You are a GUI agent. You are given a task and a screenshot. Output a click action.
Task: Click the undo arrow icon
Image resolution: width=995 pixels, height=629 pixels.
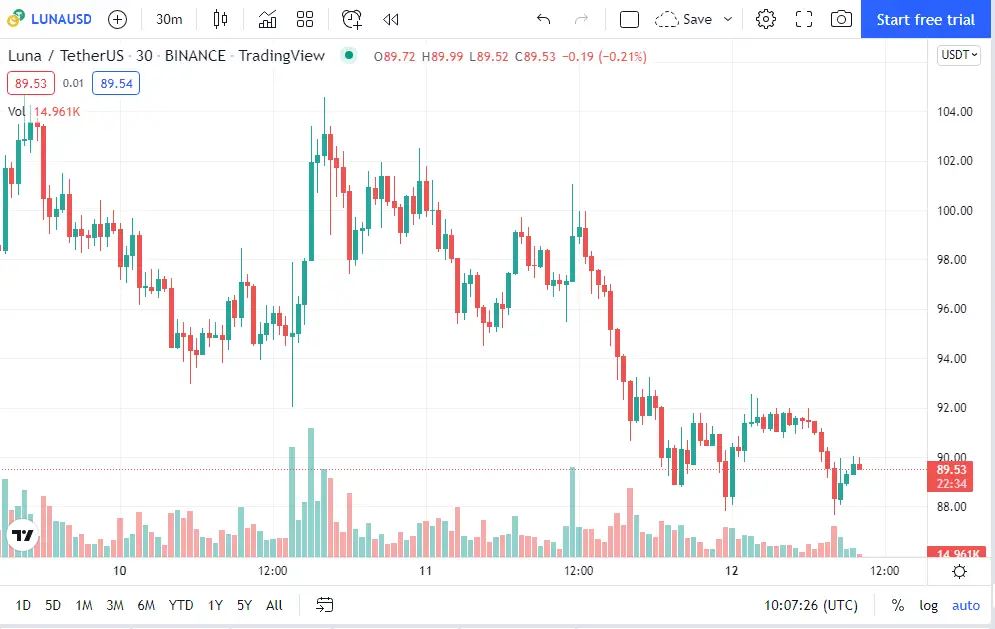pos(543,20)
